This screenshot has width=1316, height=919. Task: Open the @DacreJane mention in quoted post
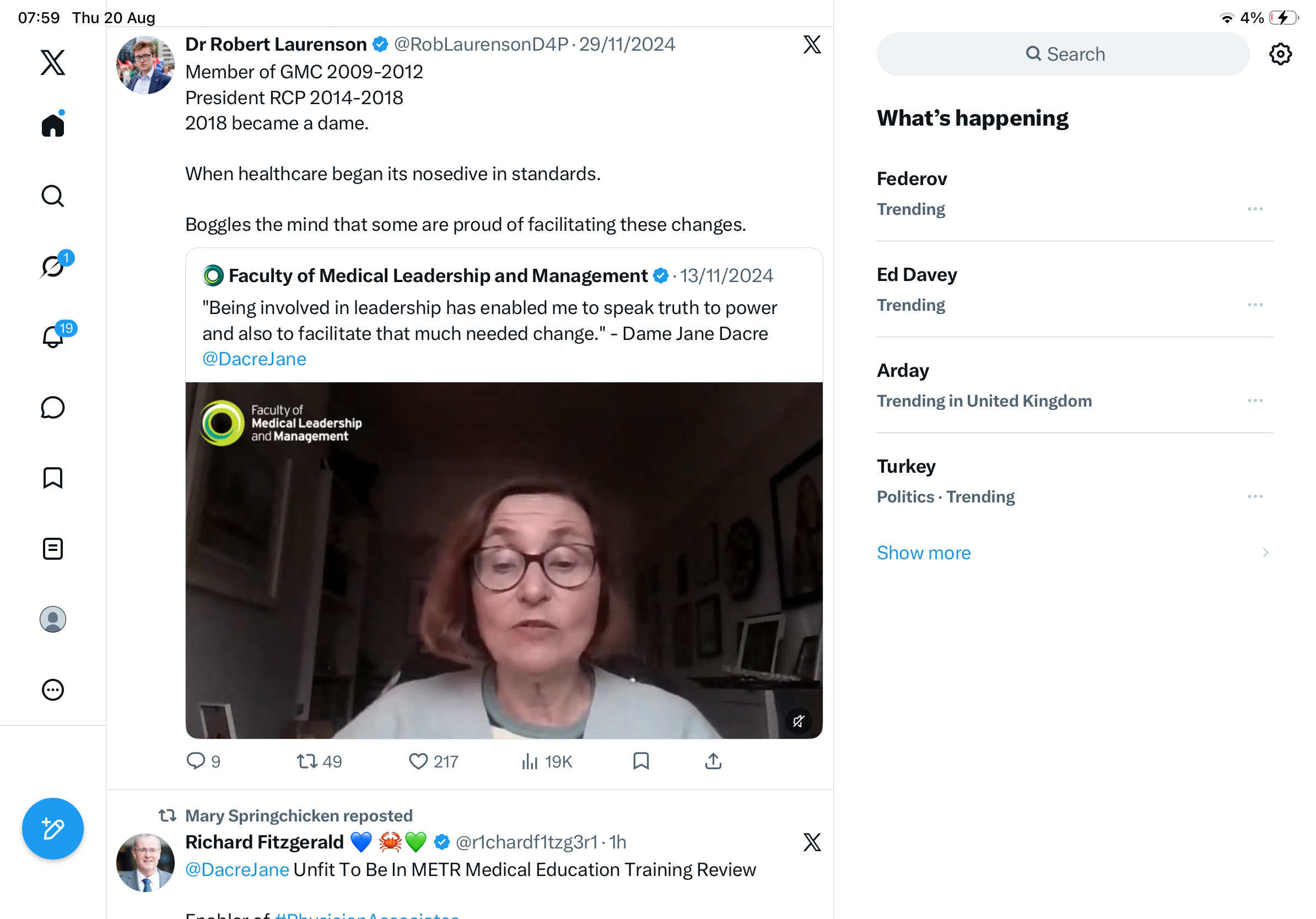point(254,359)
